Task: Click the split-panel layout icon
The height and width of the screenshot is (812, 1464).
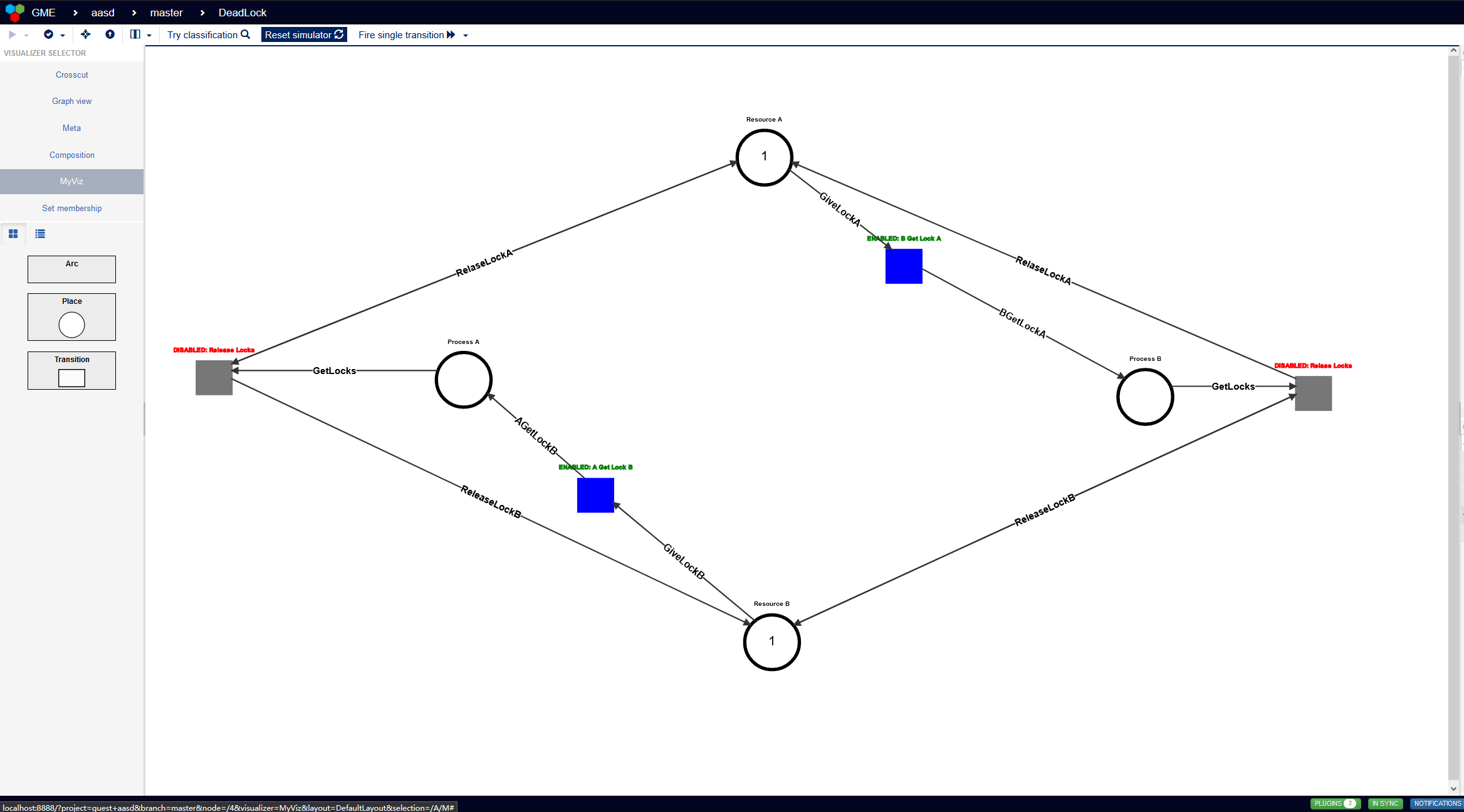Action: coord(135,34)
